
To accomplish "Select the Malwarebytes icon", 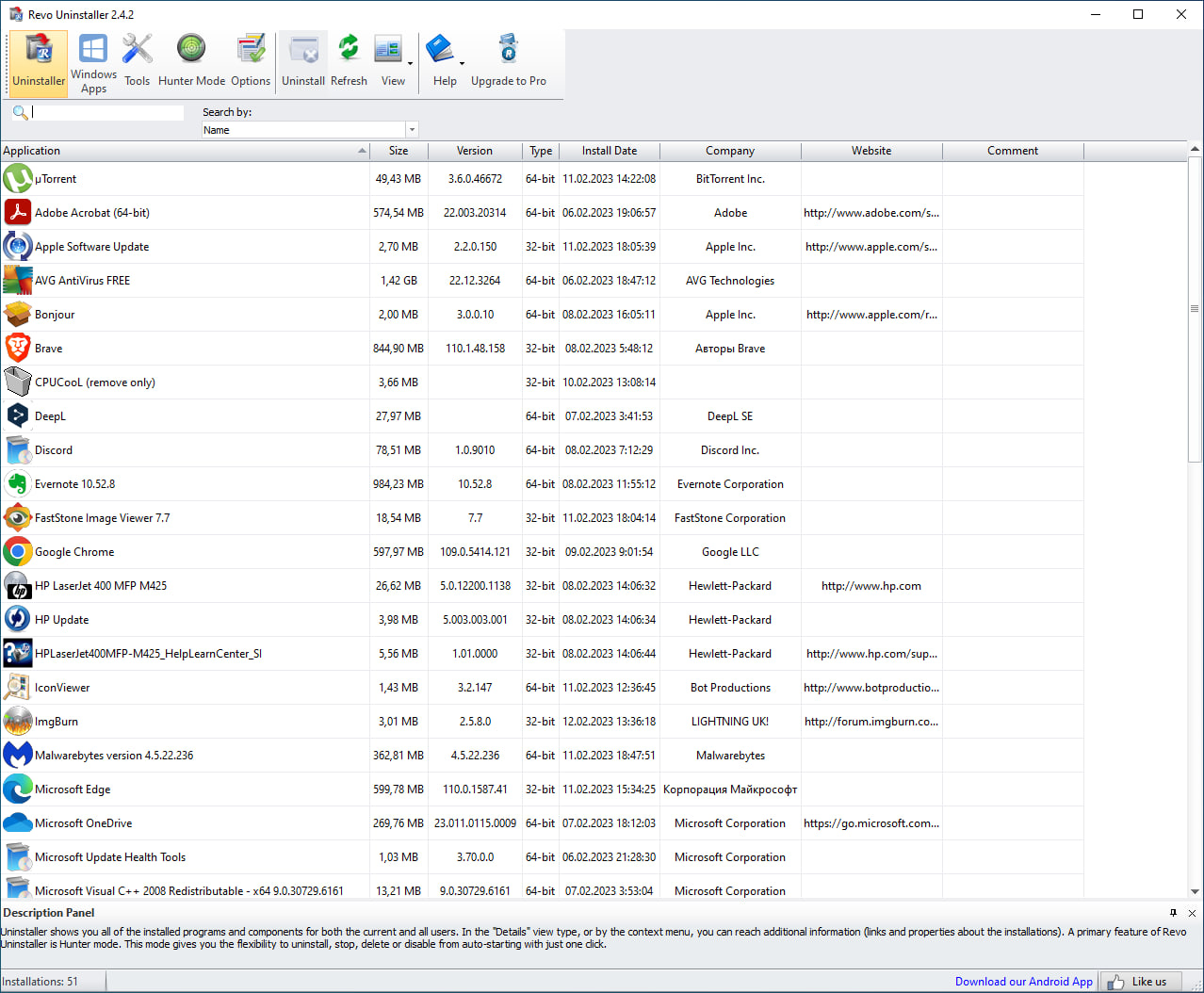I will click(17, 755).
